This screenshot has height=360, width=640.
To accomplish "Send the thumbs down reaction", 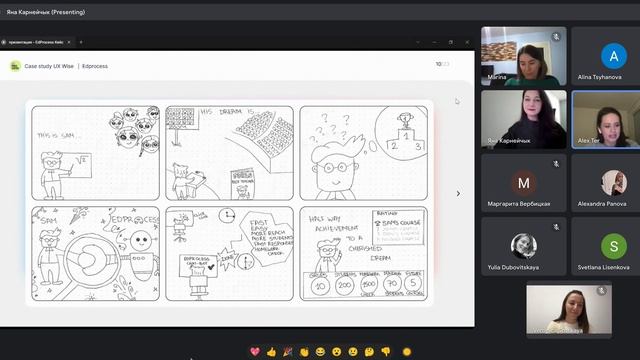I will [x=386, y=351].
